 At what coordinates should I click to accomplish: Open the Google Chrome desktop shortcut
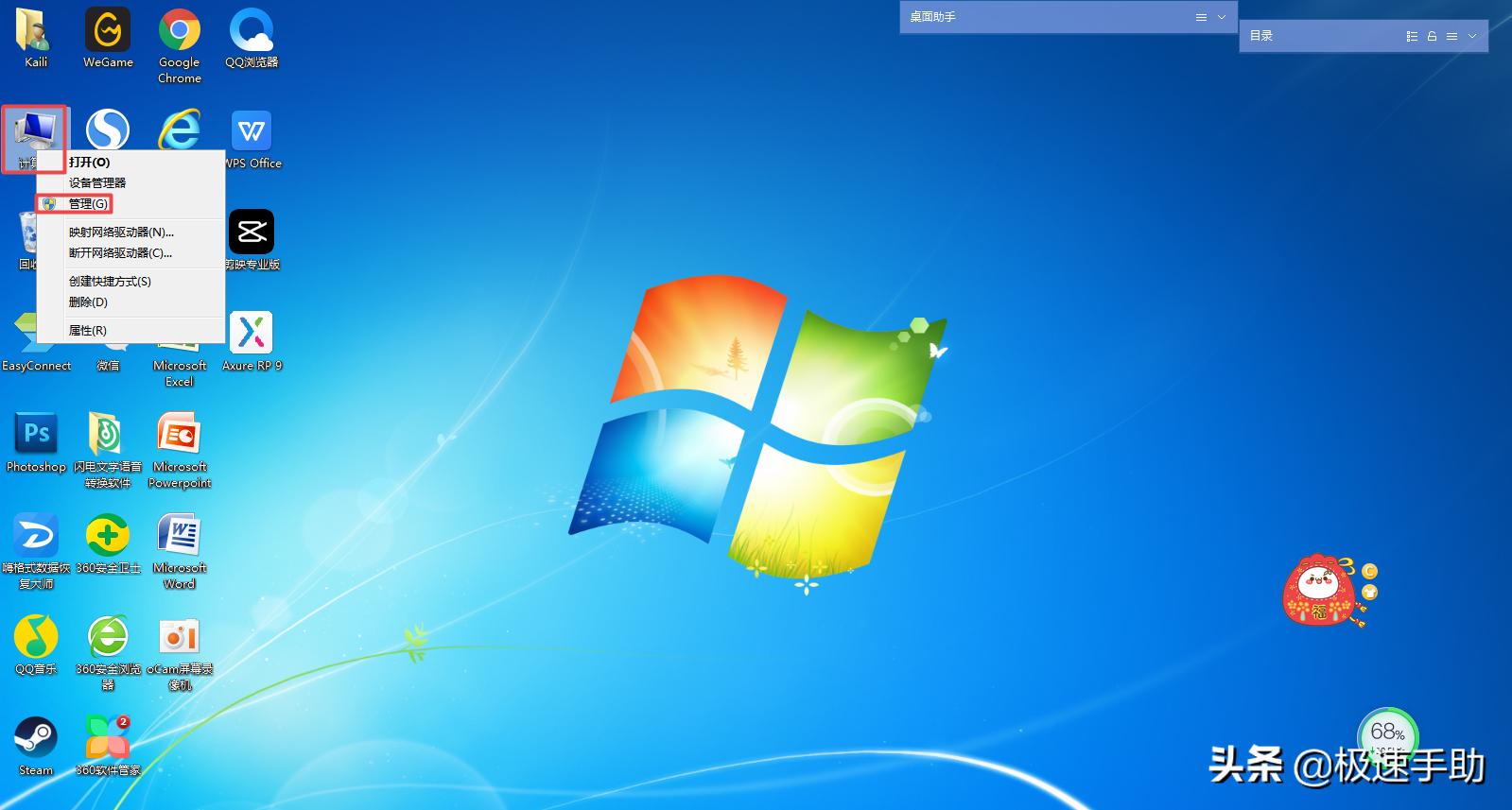pyautogui.click(x=180, y=45)
